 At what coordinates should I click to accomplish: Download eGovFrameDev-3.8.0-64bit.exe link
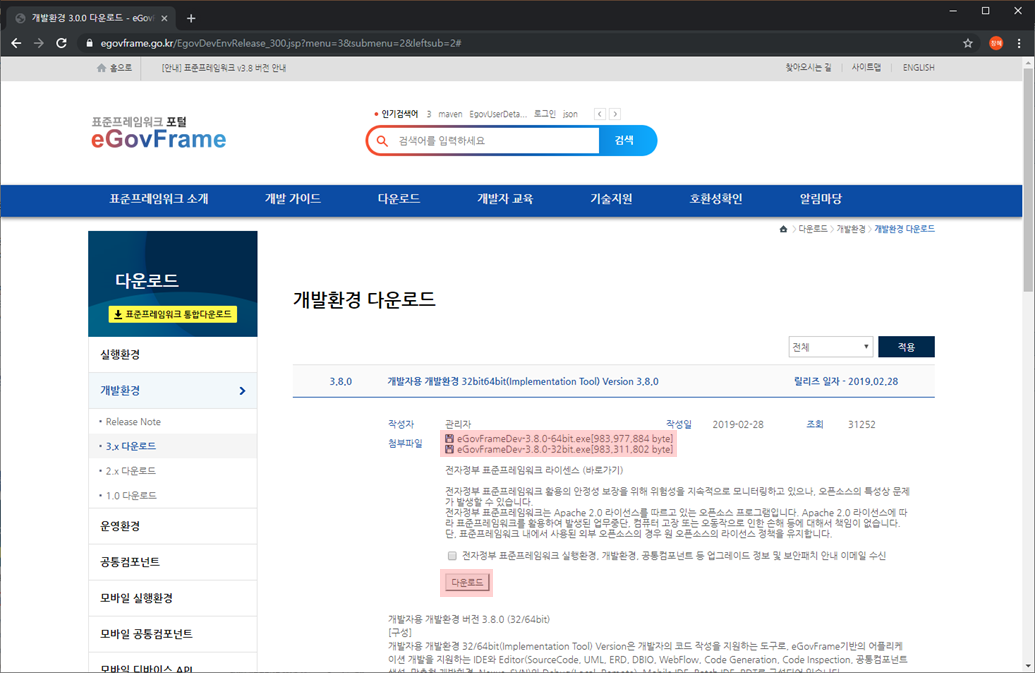pyautogui.click(x=564, y=439)
